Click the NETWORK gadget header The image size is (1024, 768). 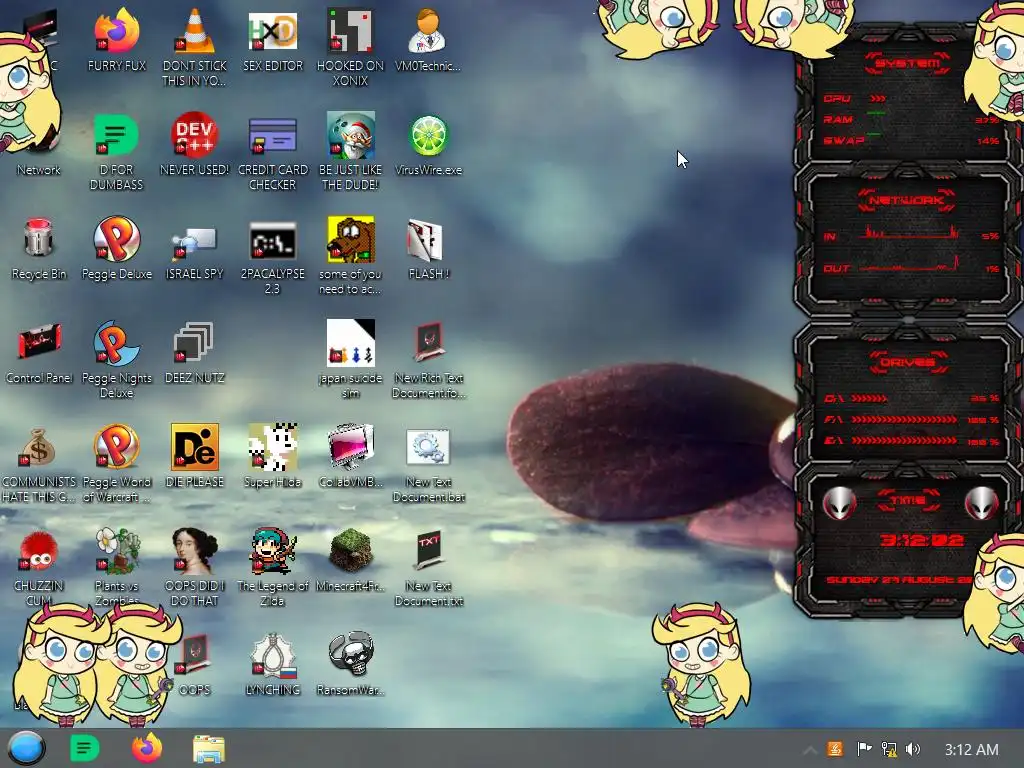(x=906, y=200)
